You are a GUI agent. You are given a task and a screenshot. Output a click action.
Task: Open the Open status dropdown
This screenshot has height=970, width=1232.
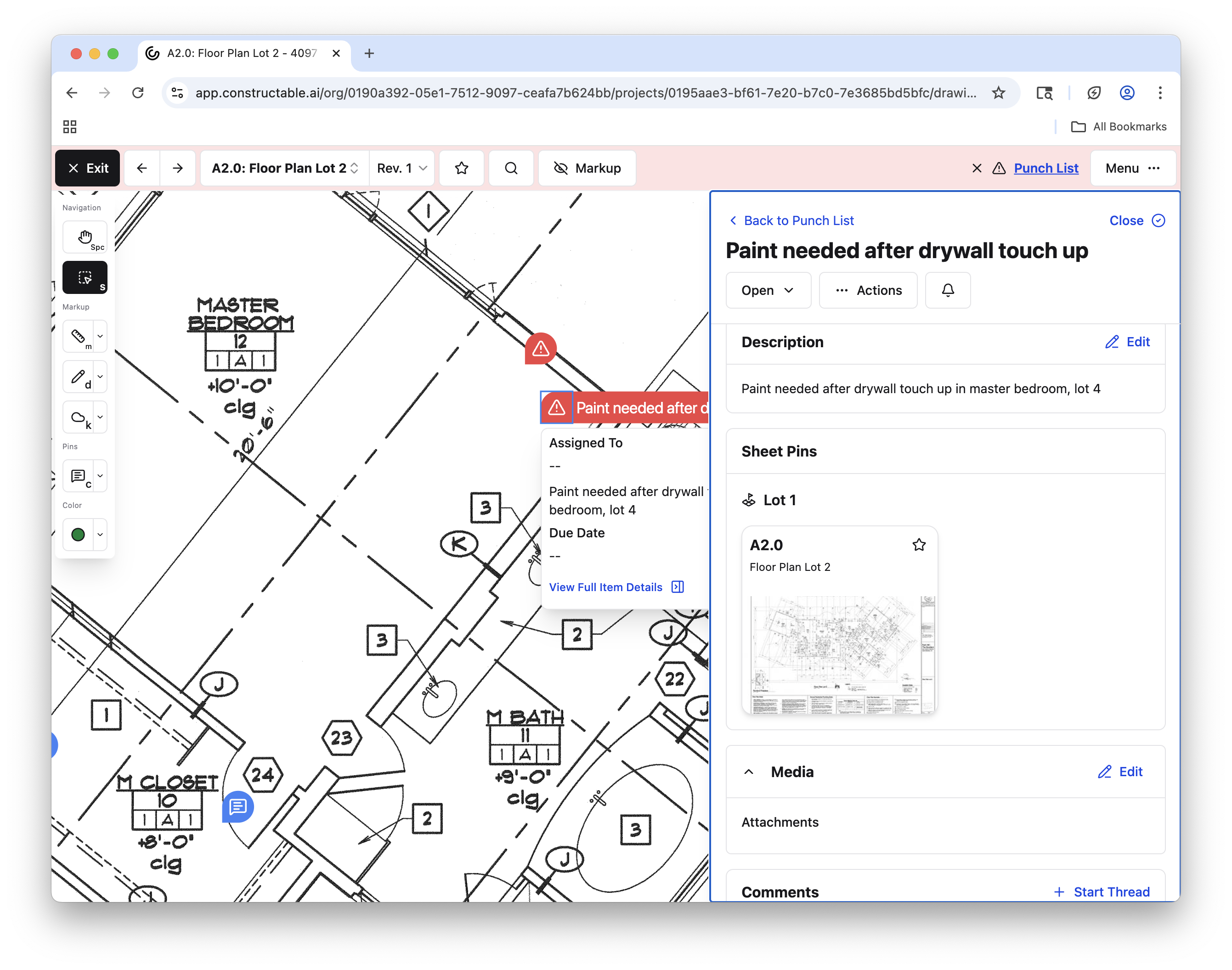coord(768,290)
